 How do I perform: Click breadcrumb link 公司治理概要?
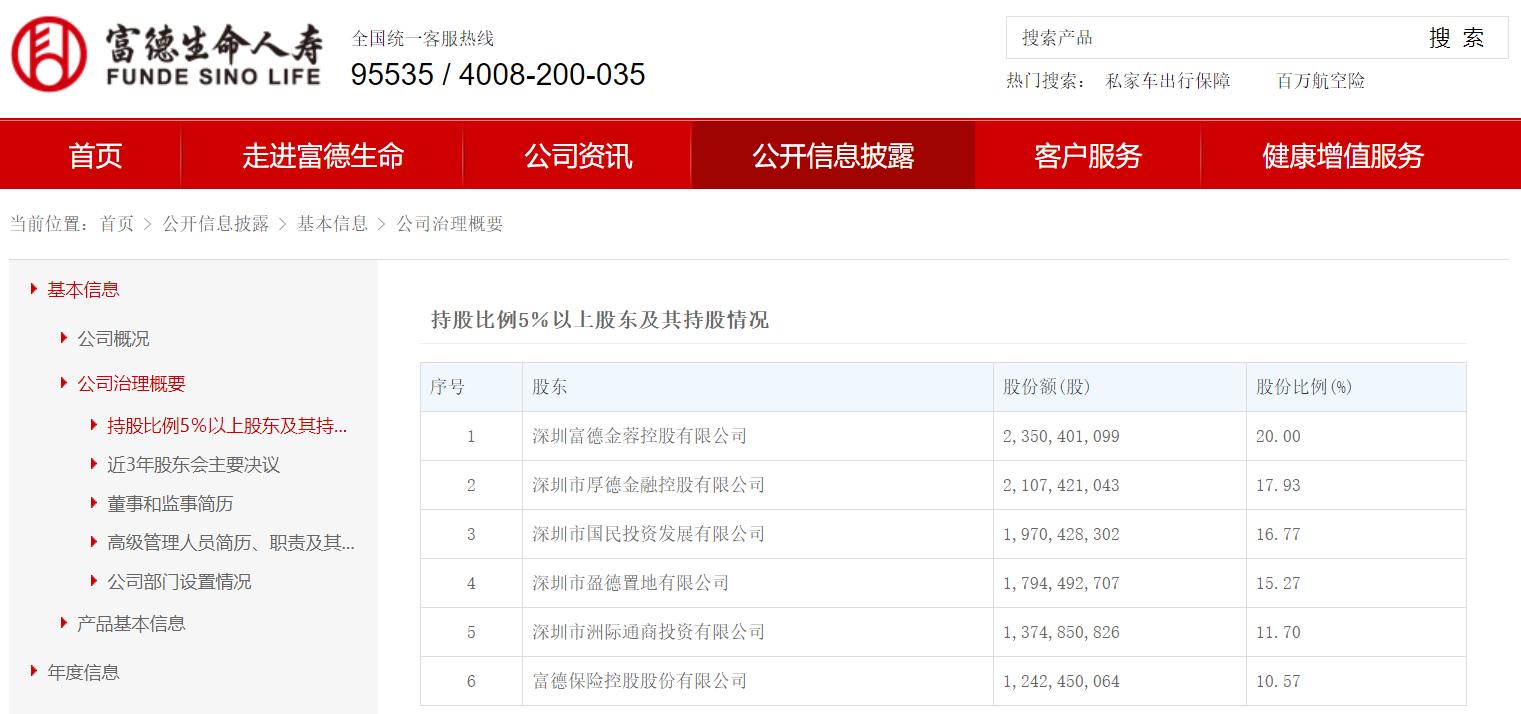(450, 224)
